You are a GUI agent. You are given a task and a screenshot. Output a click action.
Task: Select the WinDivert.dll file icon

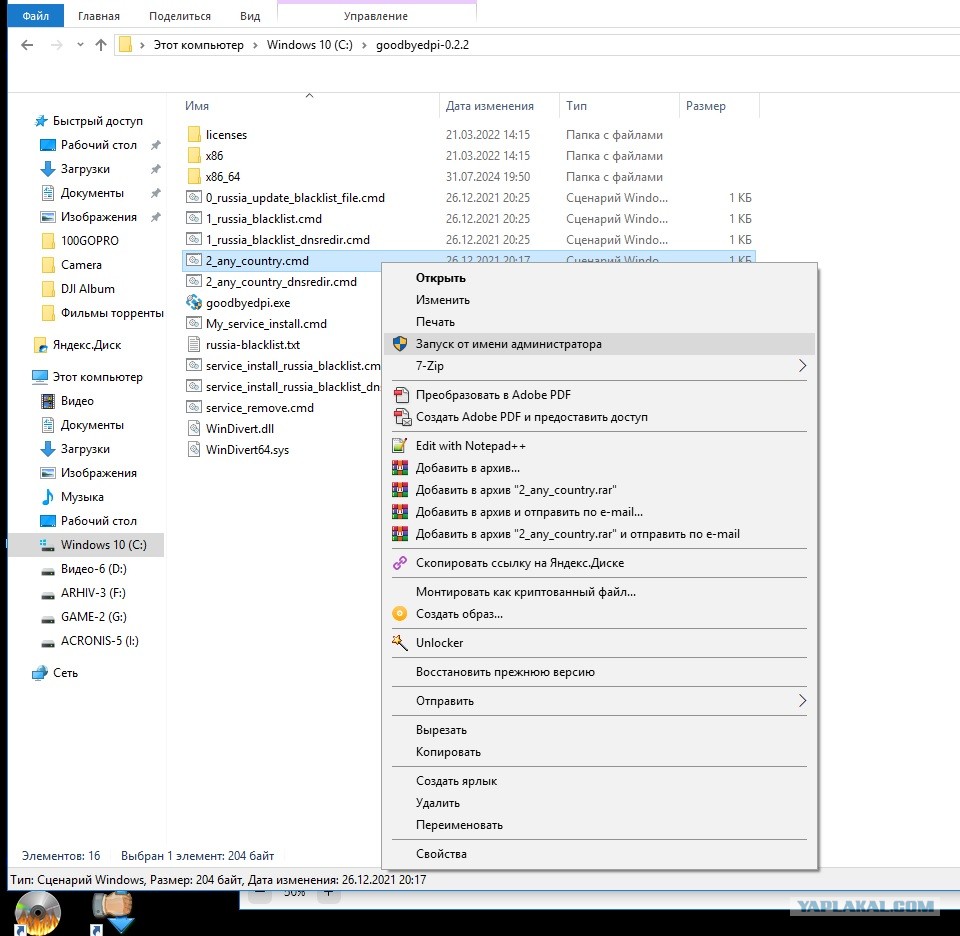tap(194, 429)
